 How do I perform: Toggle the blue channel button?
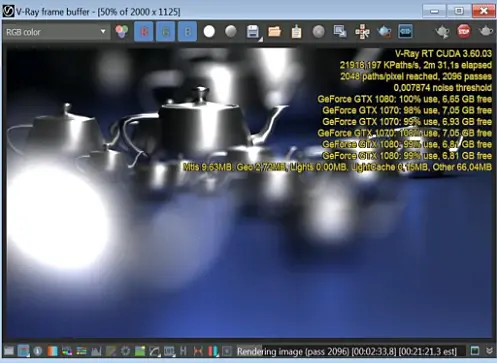pyautogui.click(x=187, y=32)
